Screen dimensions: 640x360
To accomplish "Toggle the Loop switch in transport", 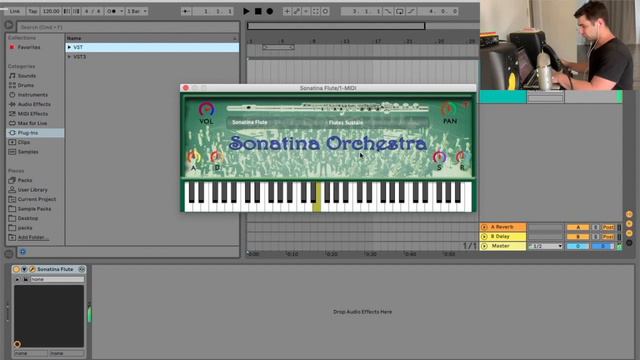I will click(x=400, y=11).
